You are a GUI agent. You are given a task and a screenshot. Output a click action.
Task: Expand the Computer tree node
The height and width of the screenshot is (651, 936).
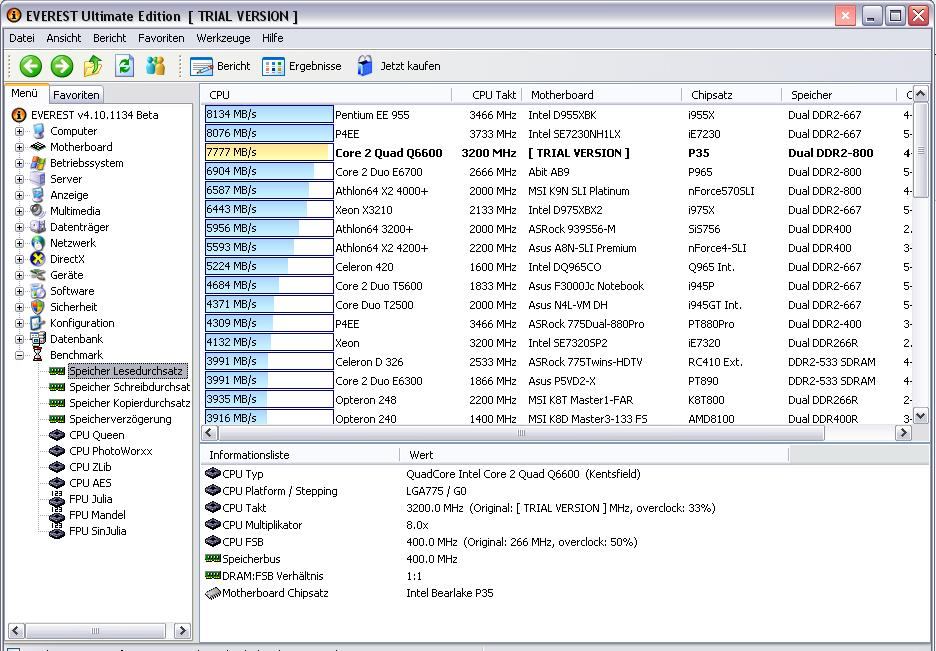(19, 131)
